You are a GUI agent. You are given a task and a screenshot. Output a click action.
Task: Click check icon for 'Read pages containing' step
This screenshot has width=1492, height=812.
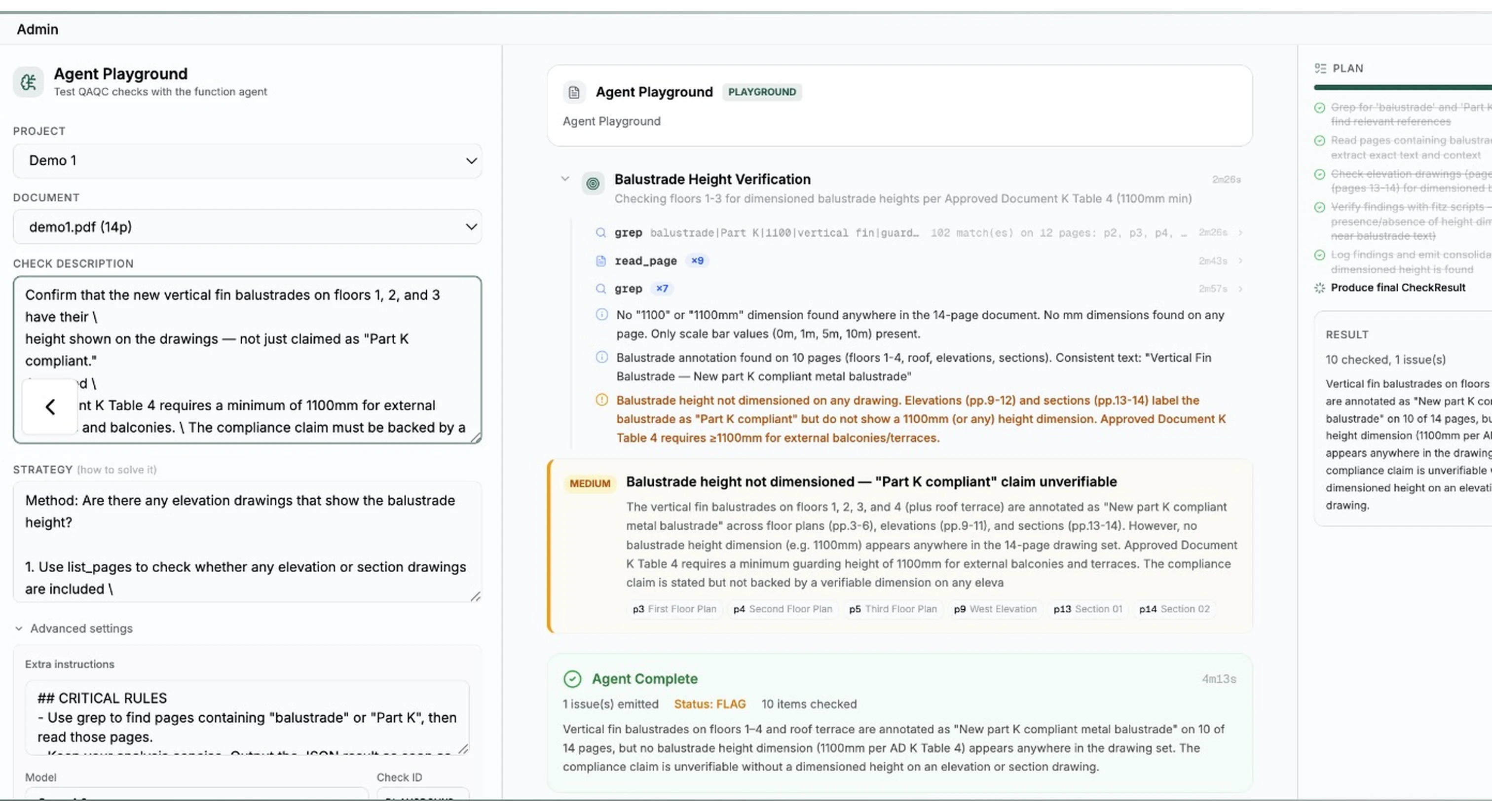point(1319,141)
